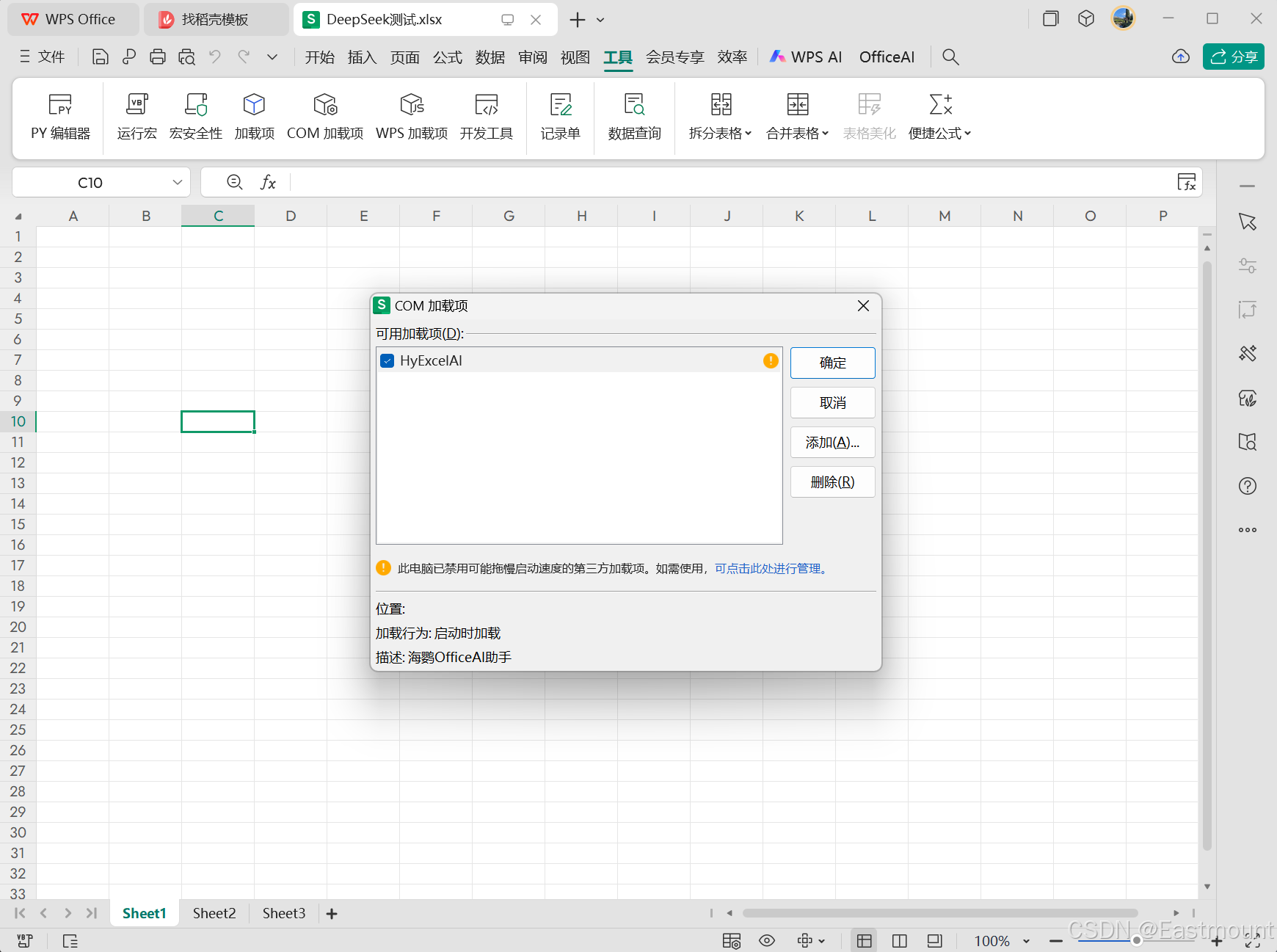Image resolution: width=1277 pixels, height=952 pixels.
Task: Click the Redo arrow icon
Action: [244, 57]
